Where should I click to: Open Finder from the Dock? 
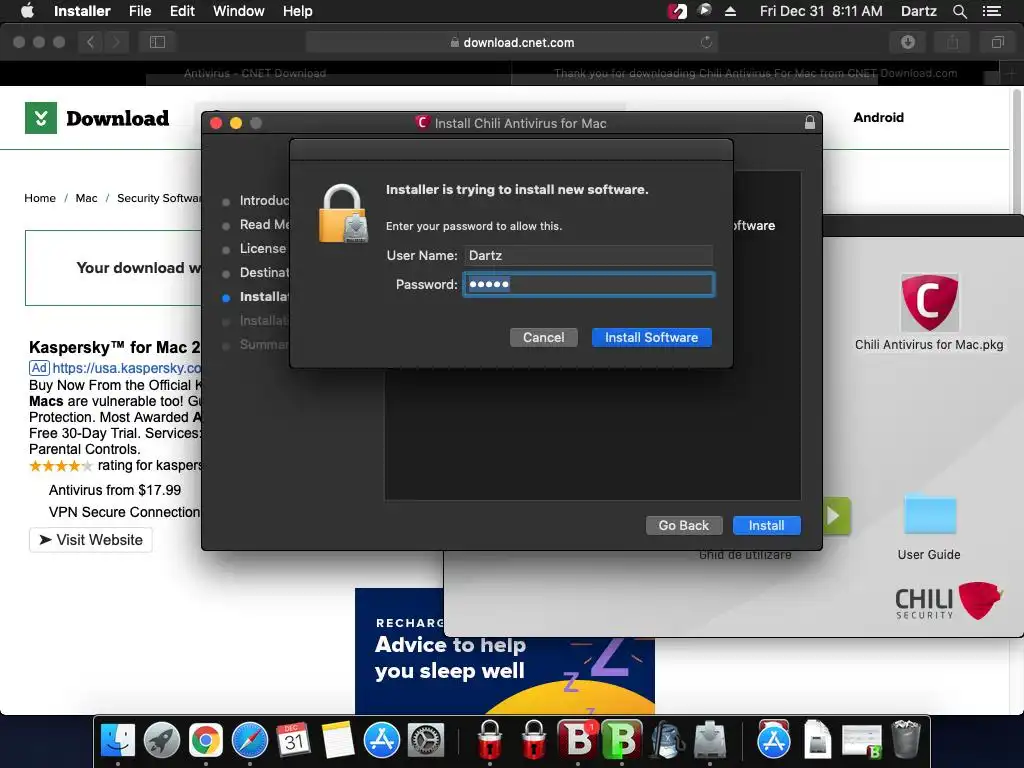tap(118, 741)
